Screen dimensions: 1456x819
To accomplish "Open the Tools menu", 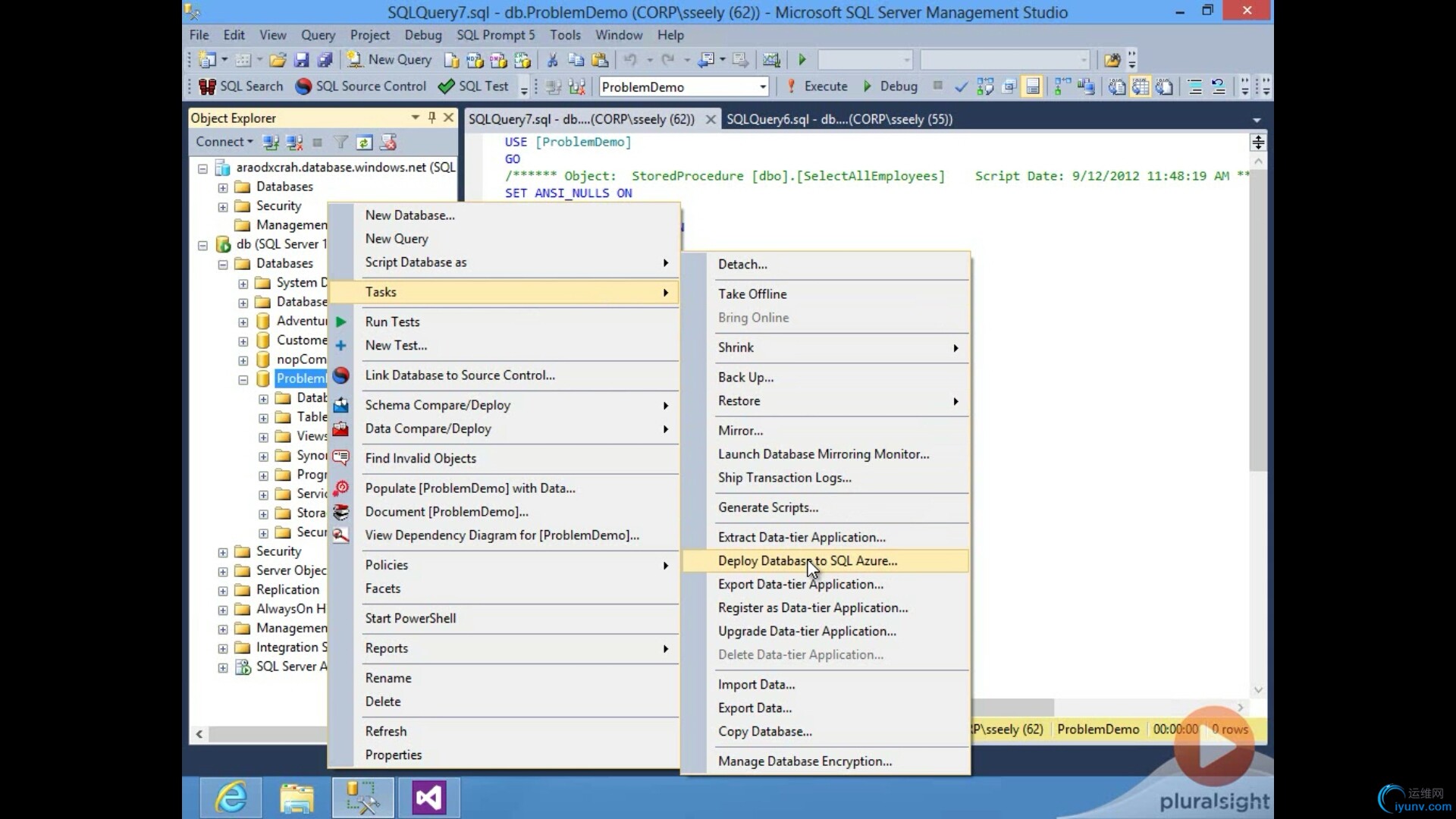I will coord(565,35).
